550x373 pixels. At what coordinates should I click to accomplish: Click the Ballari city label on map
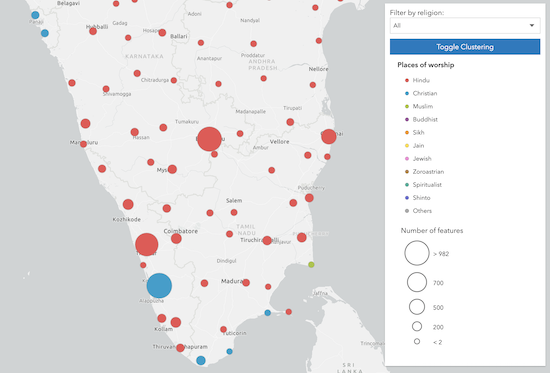coord(179,36)
